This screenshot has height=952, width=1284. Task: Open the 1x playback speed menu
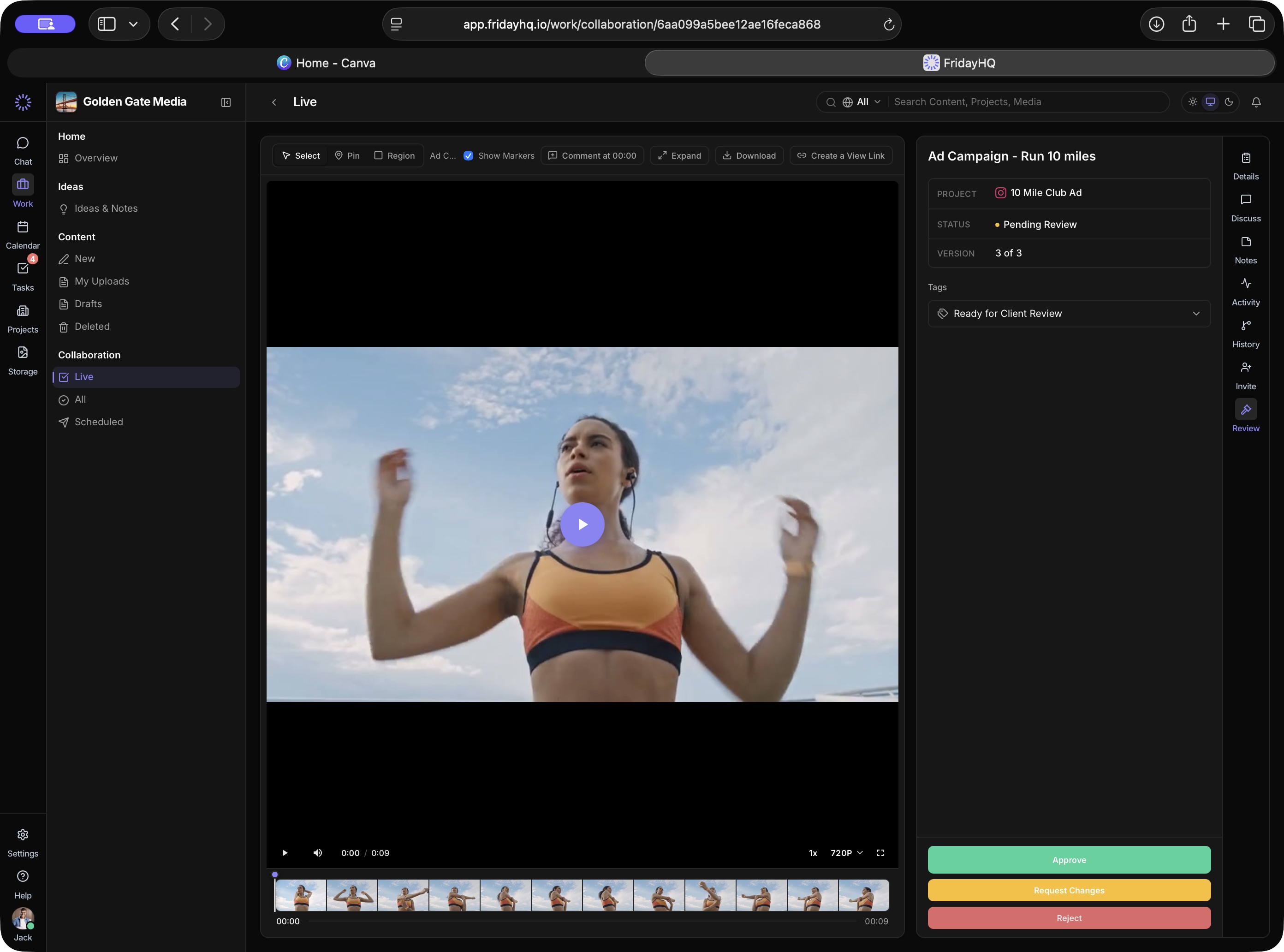click(x=813, y=853)
